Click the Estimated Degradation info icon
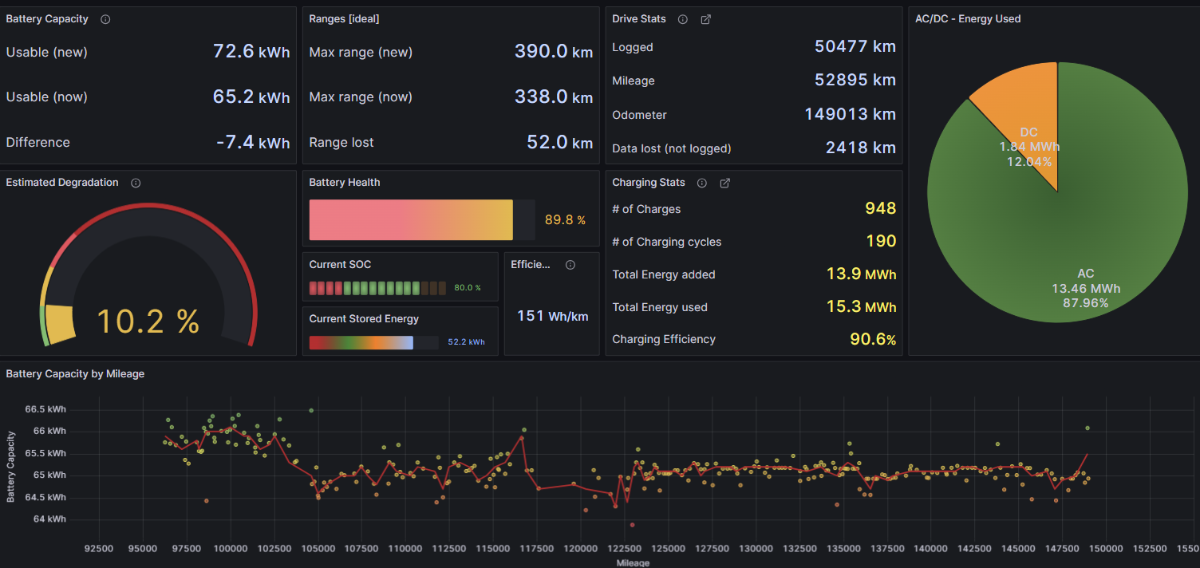The image size is (1200, 568). [136, 183]
